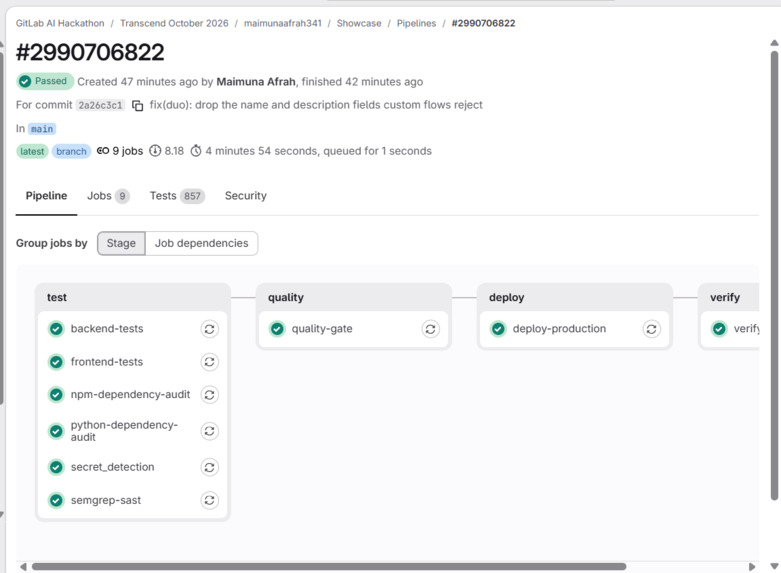The height and width of the screenshot is (573, 781).
Task: Open the Jobs tab
Action: (109, 196)
